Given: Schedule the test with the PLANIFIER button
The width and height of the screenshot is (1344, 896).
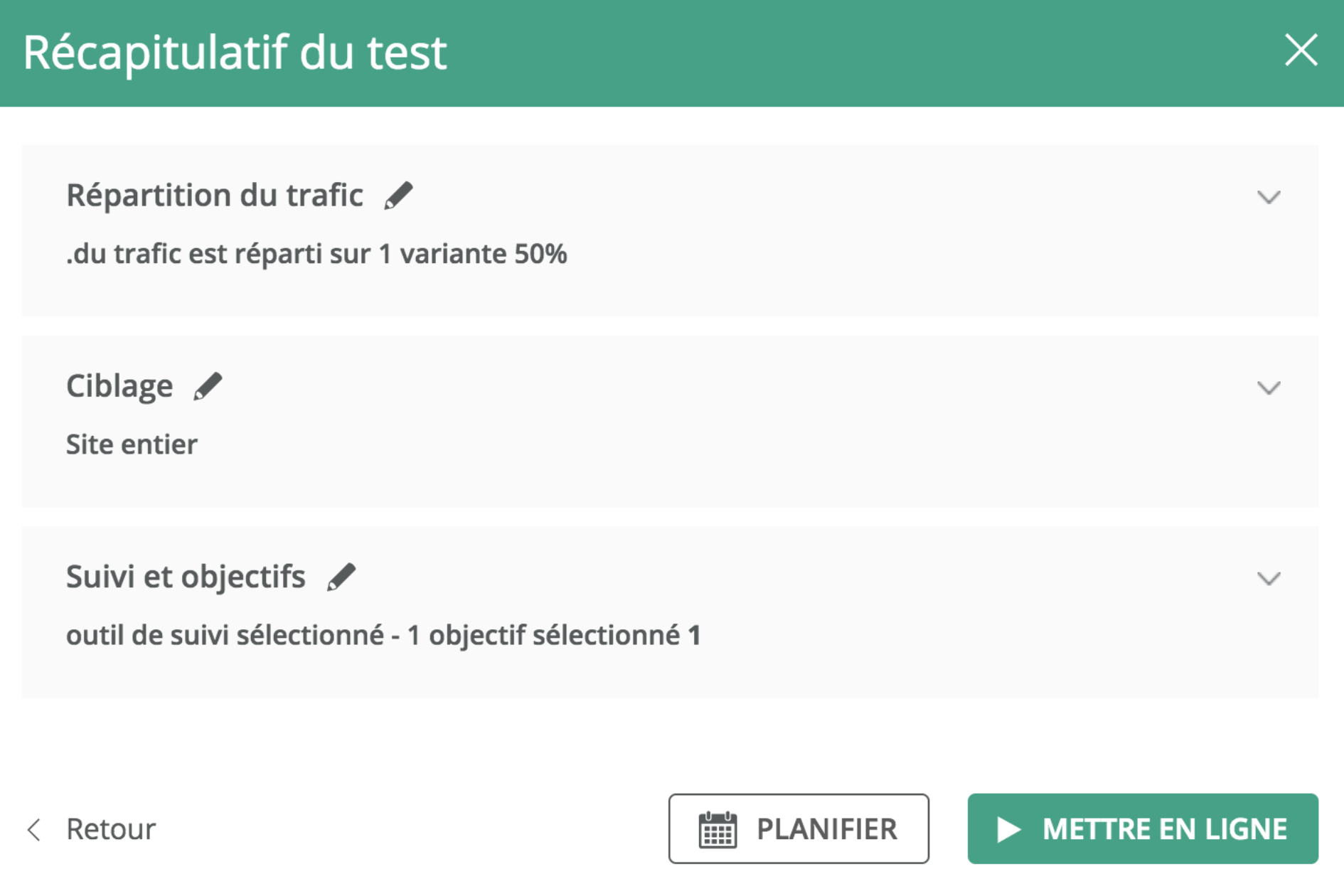Looking at the screenshot, I should tap(799, 829).
